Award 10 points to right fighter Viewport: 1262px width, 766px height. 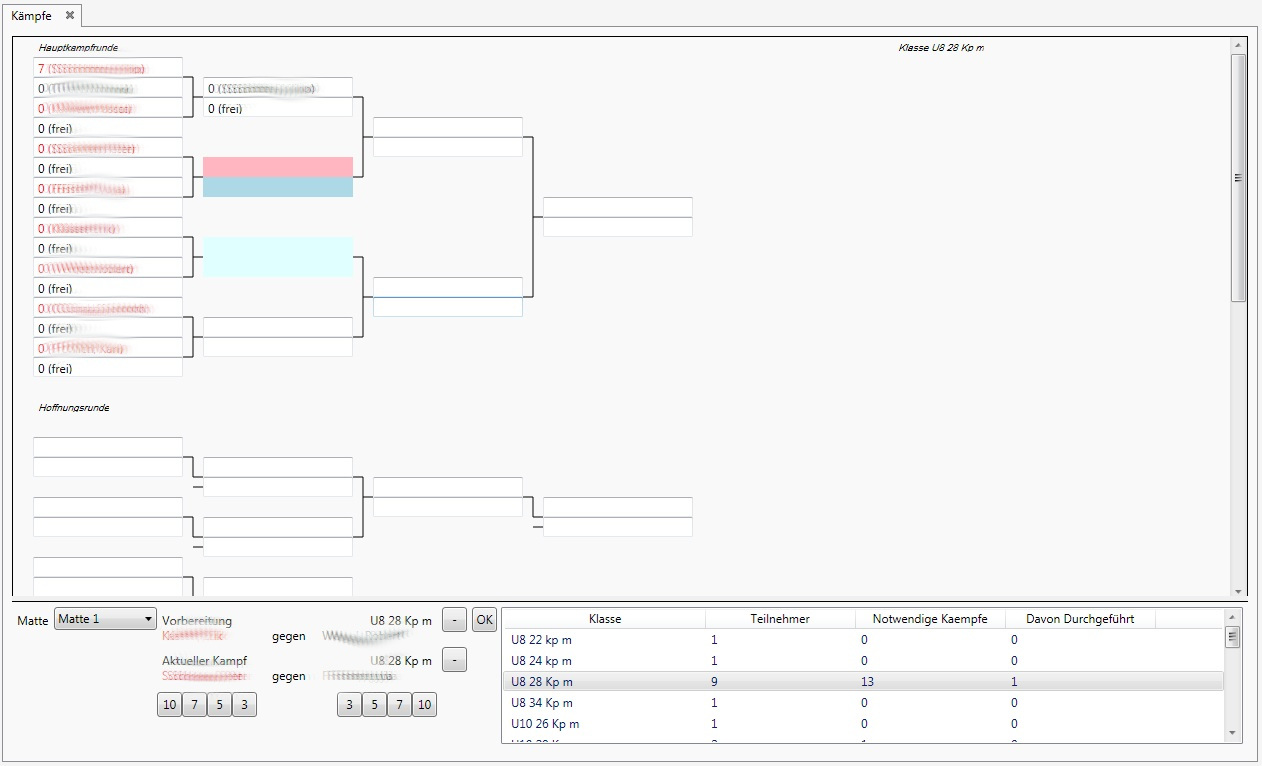(x=424, y=705)
